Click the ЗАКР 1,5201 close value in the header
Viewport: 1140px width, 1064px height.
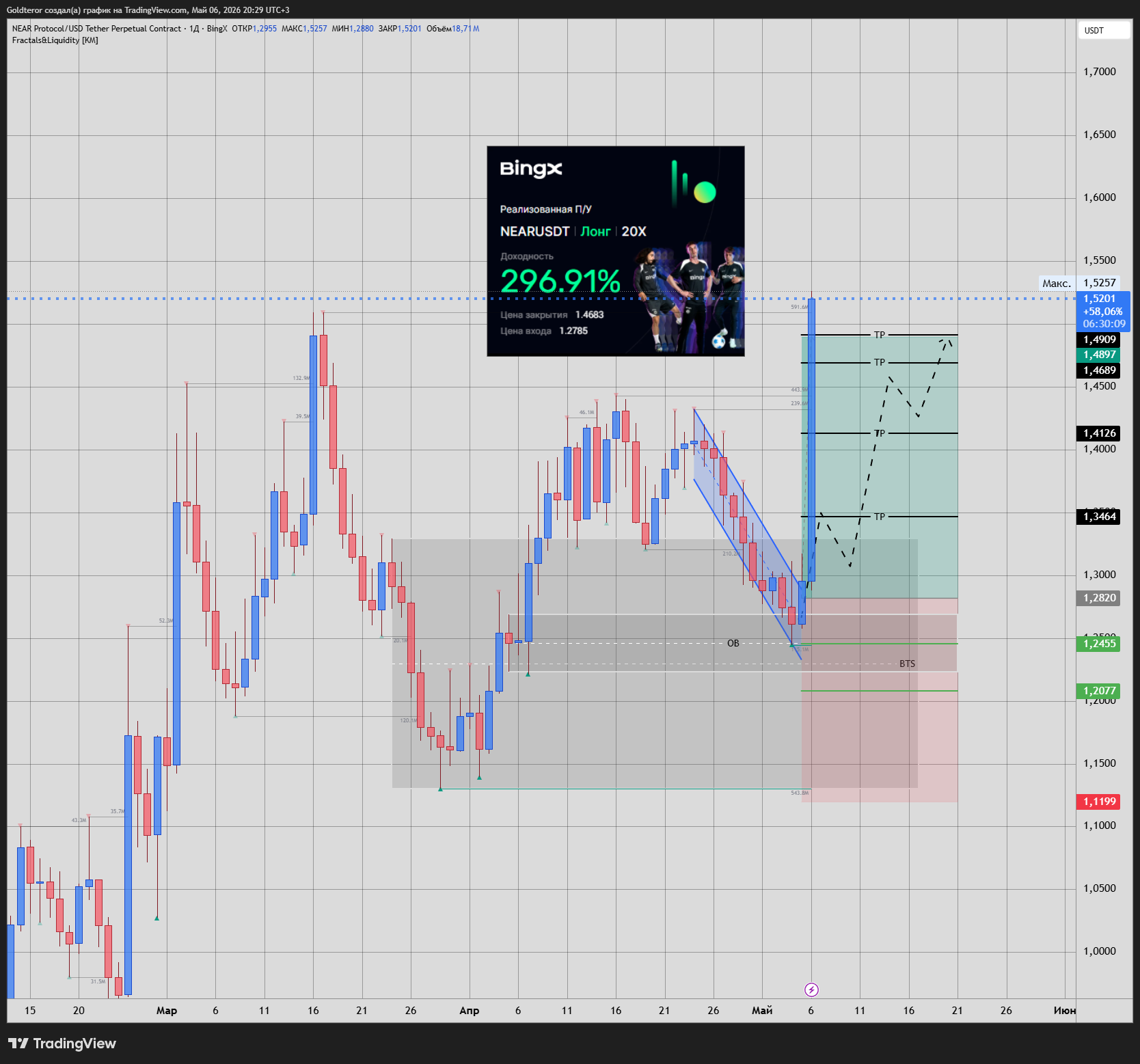pyautogui.click(x=400, y=29)
